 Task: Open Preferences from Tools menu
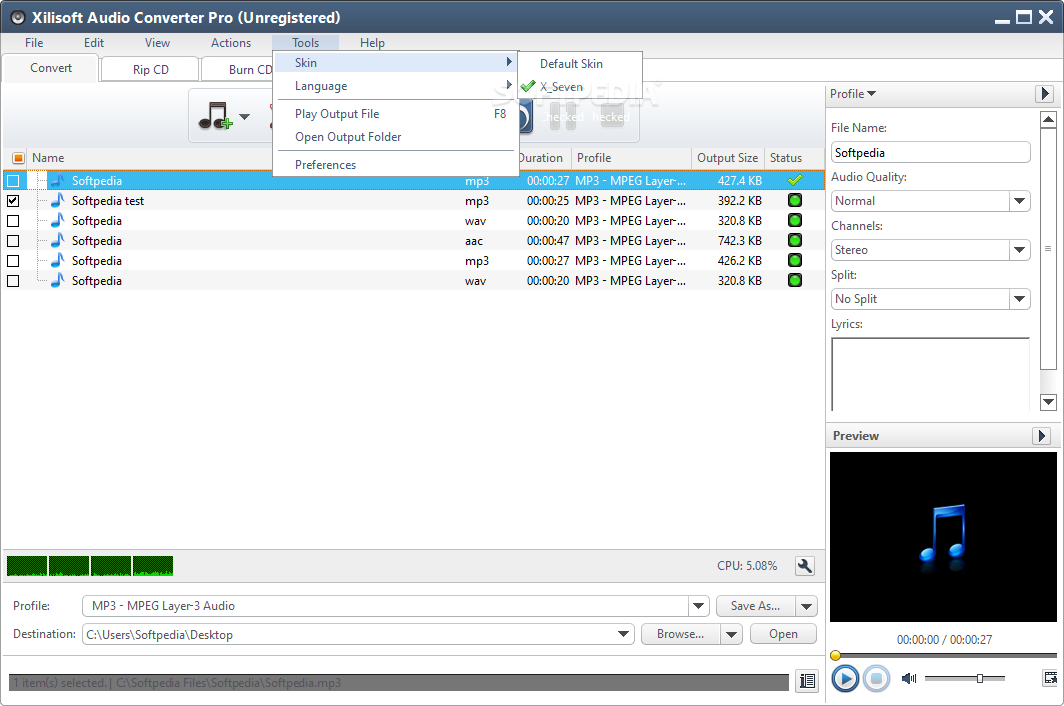[395, 165]
